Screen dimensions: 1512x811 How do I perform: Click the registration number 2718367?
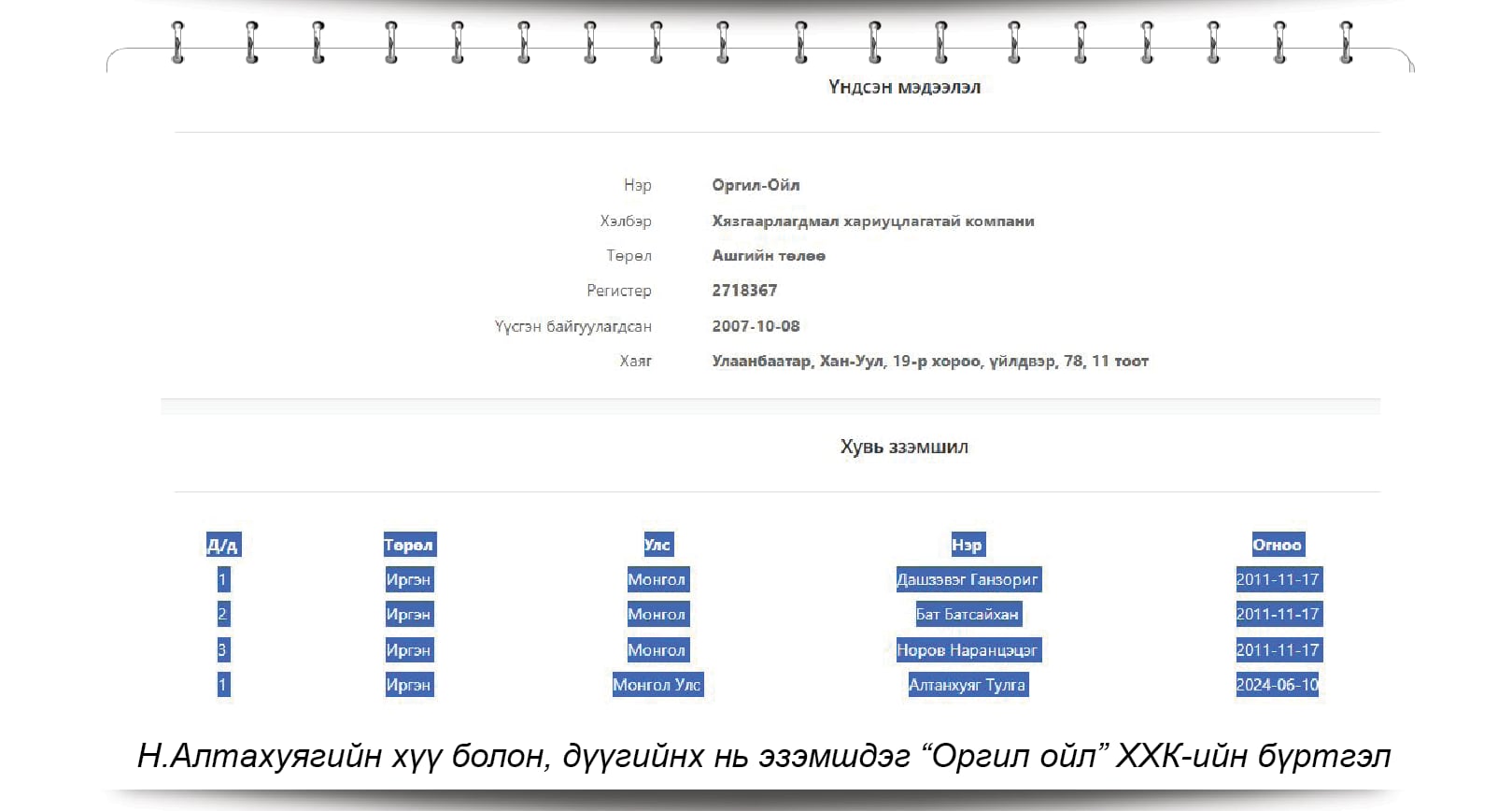744,291
